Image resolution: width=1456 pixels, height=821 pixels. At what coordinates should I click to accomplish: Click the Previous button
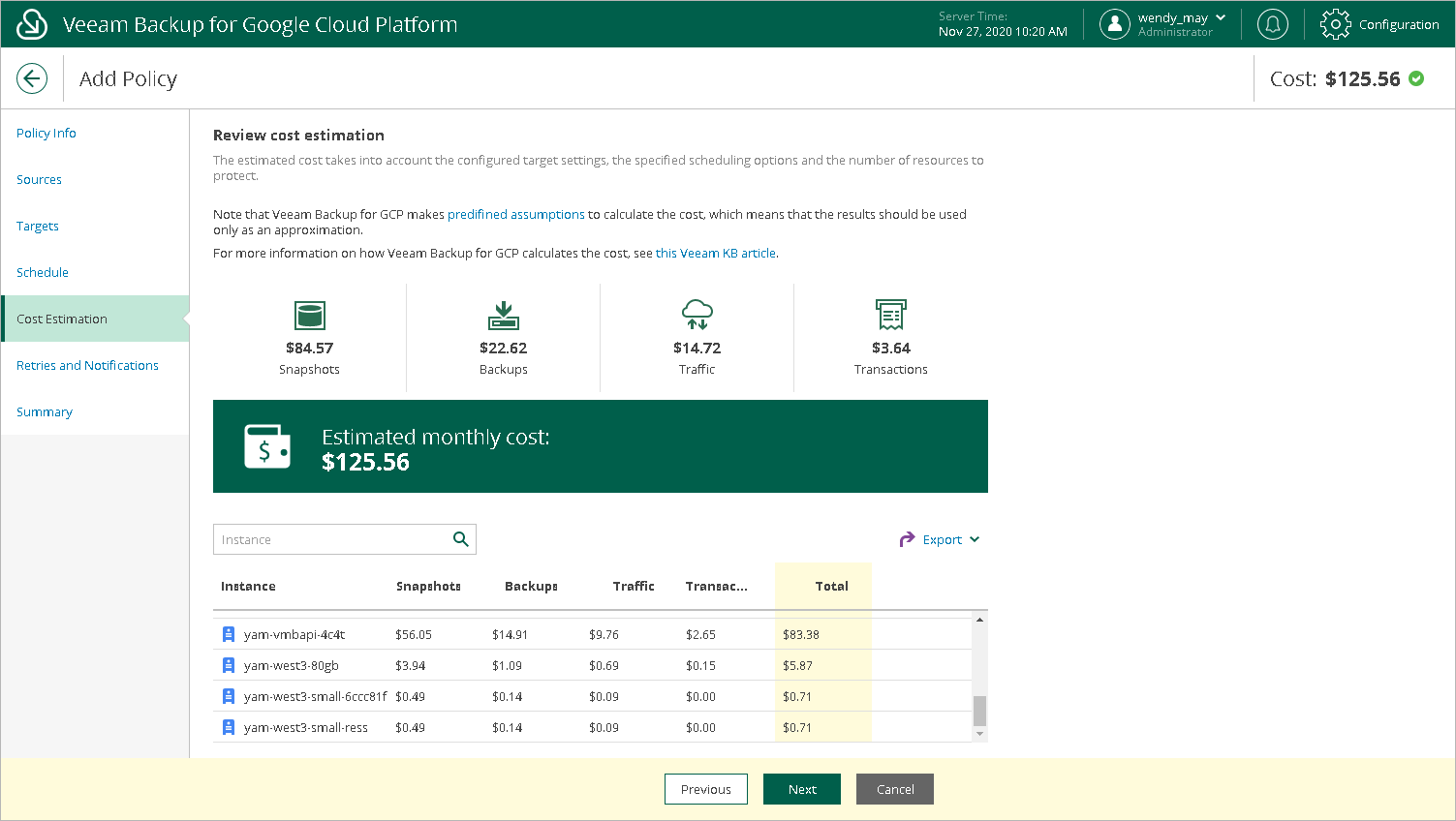[706, 789]
